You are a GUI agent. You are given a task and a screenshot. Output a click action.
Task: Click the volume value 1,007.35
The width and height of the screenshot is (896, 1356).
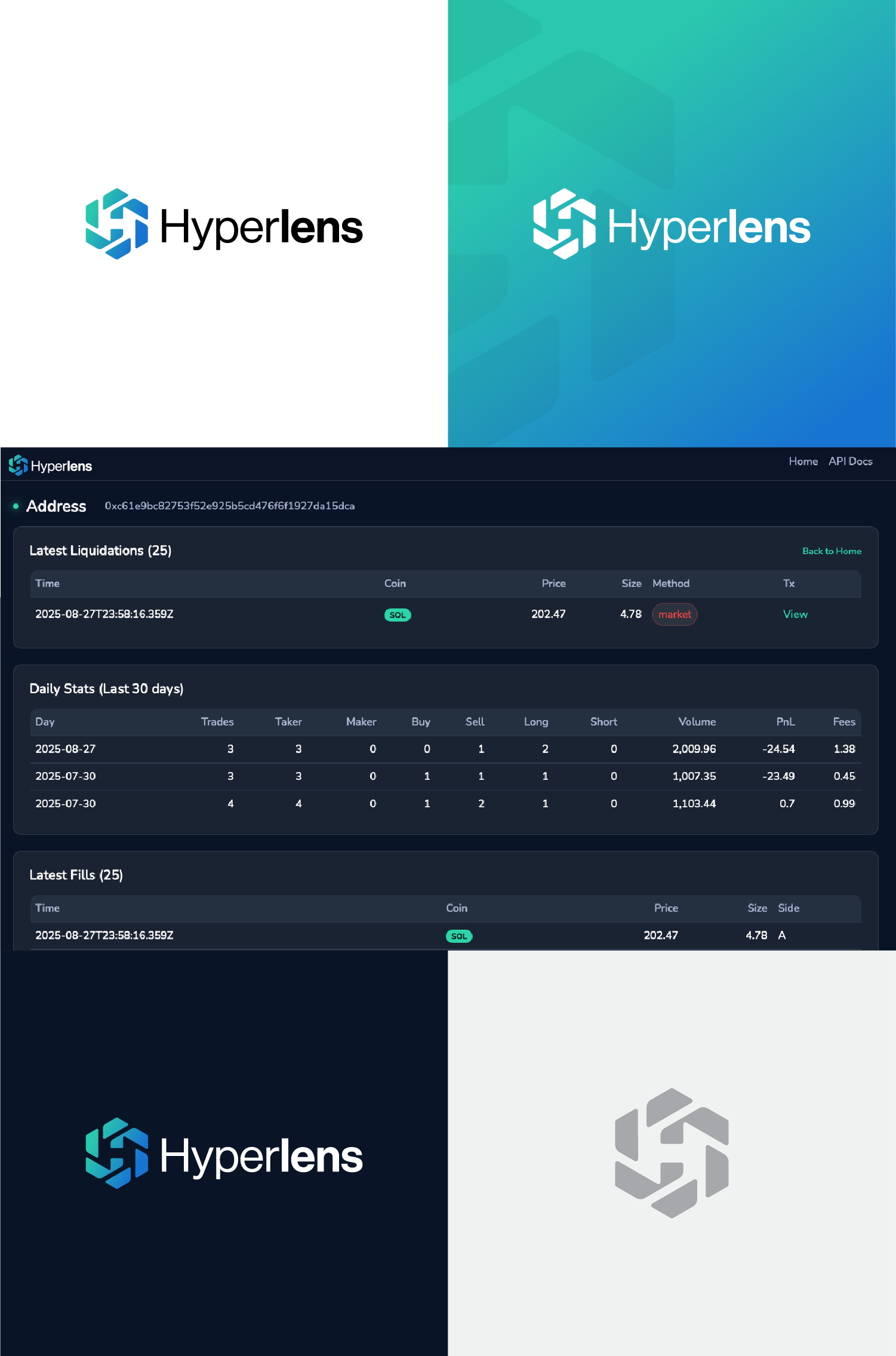pos(694,776)
